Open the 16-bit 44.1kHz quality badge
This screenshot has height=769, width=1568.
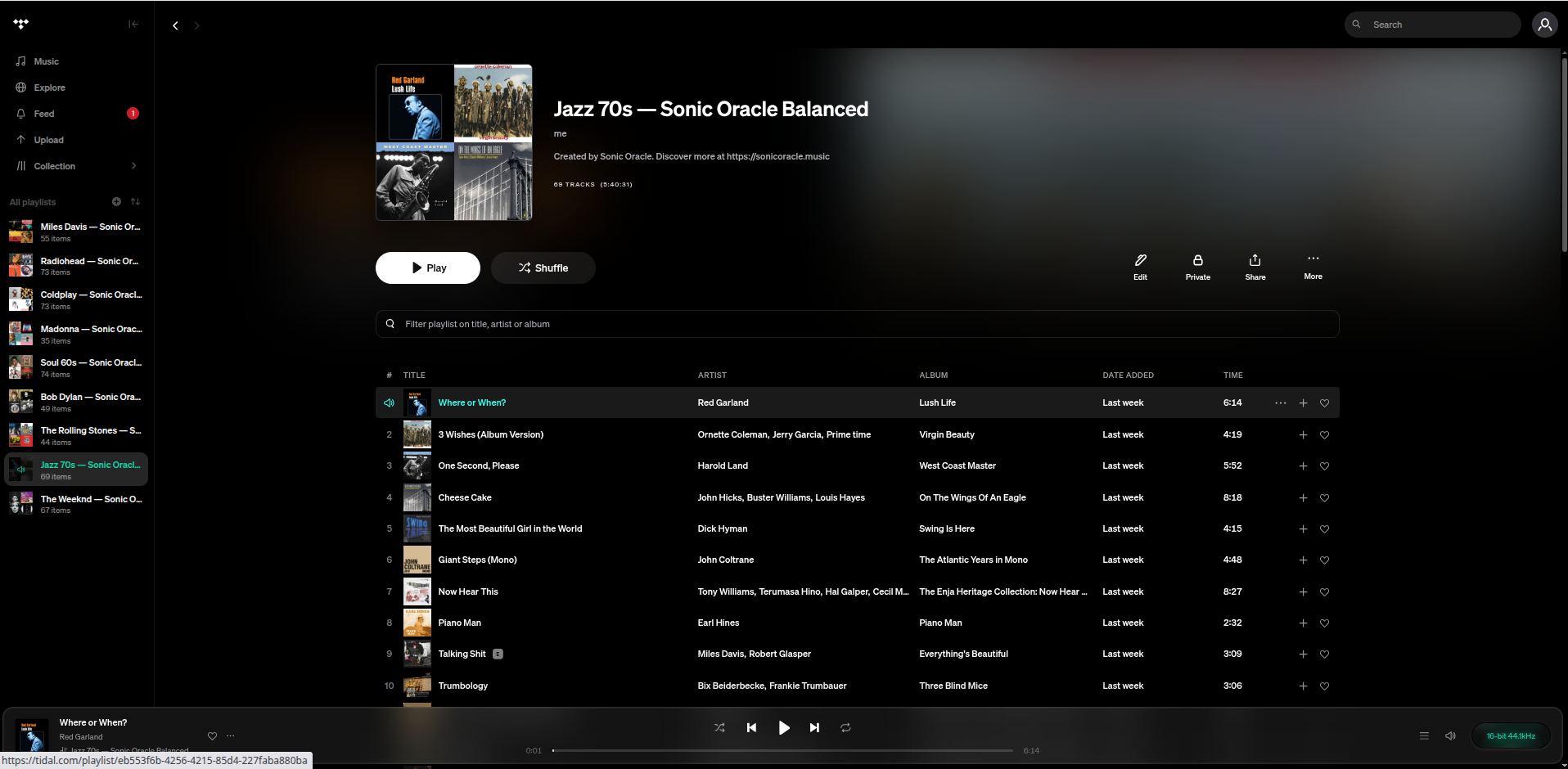point(1511,735)
